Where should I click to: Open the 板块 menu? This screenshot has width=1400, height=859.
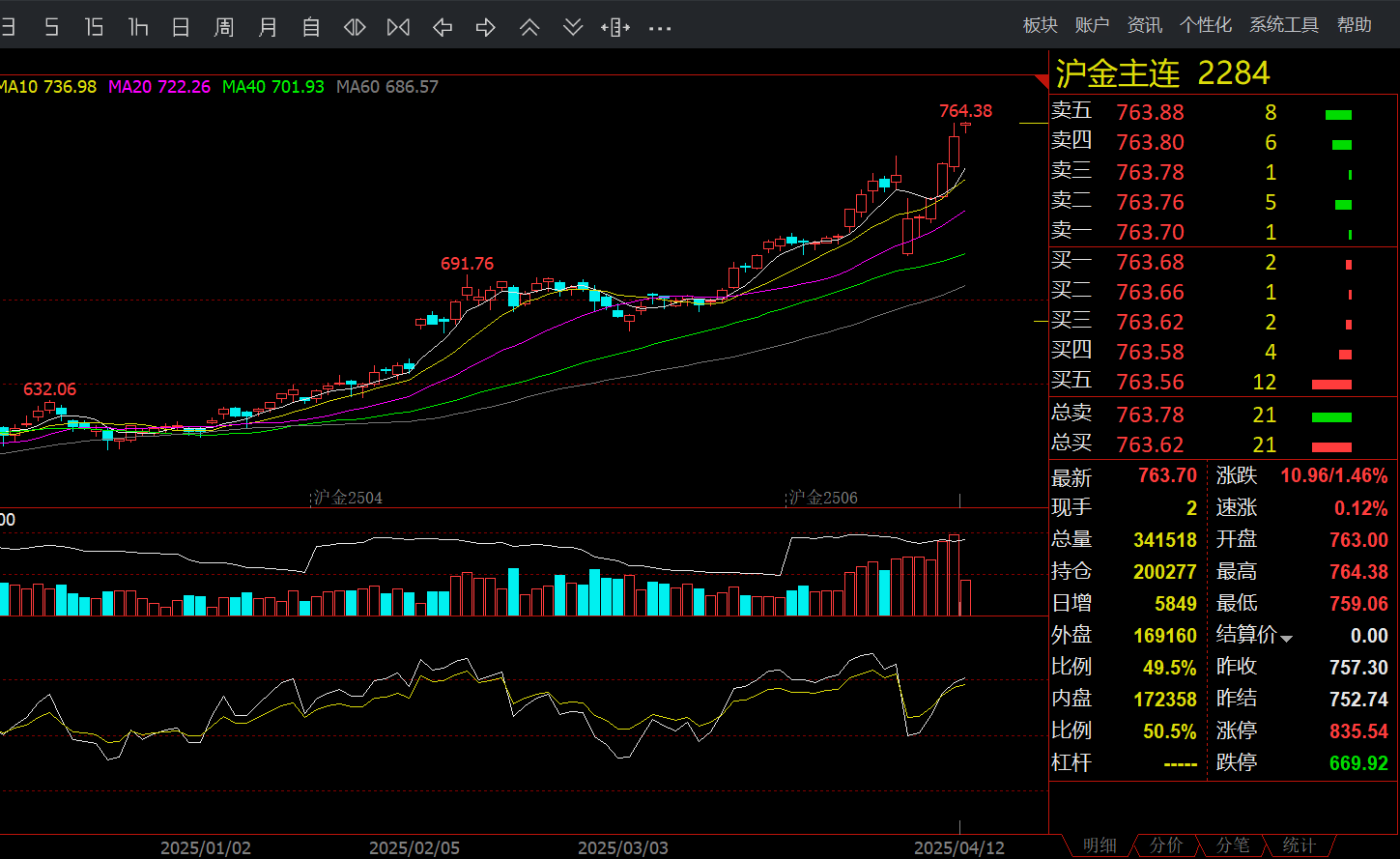pyautogui.click(x=1041, y=25)
